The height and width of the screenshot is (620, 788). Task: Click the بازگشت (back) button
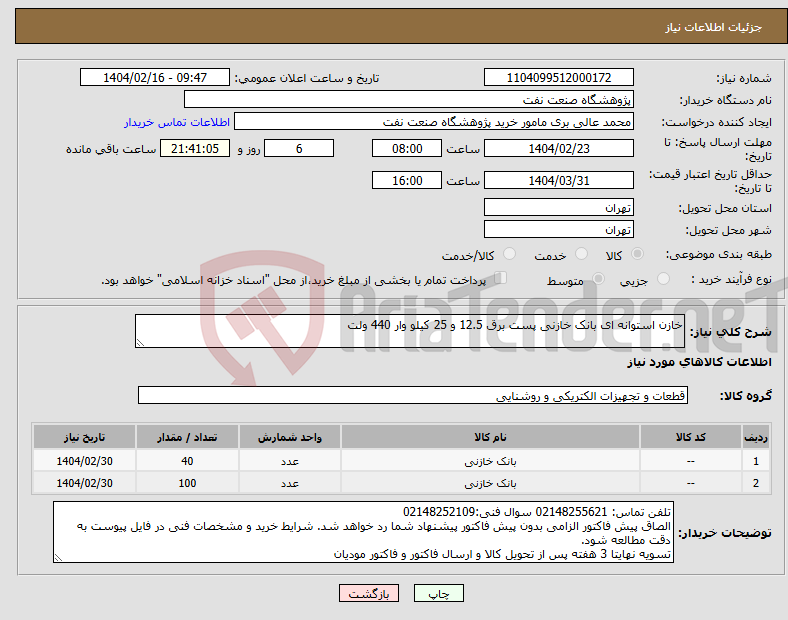pos(369,593)
